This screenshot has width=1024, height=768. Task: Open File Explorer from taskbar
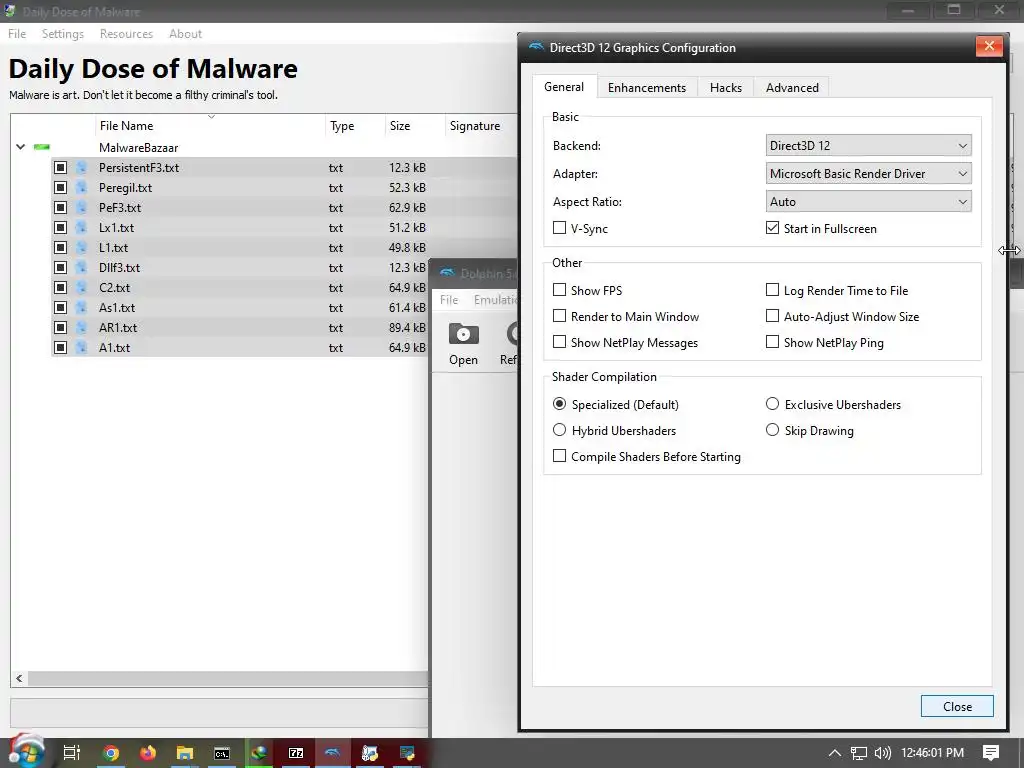[x=185, y=753]
